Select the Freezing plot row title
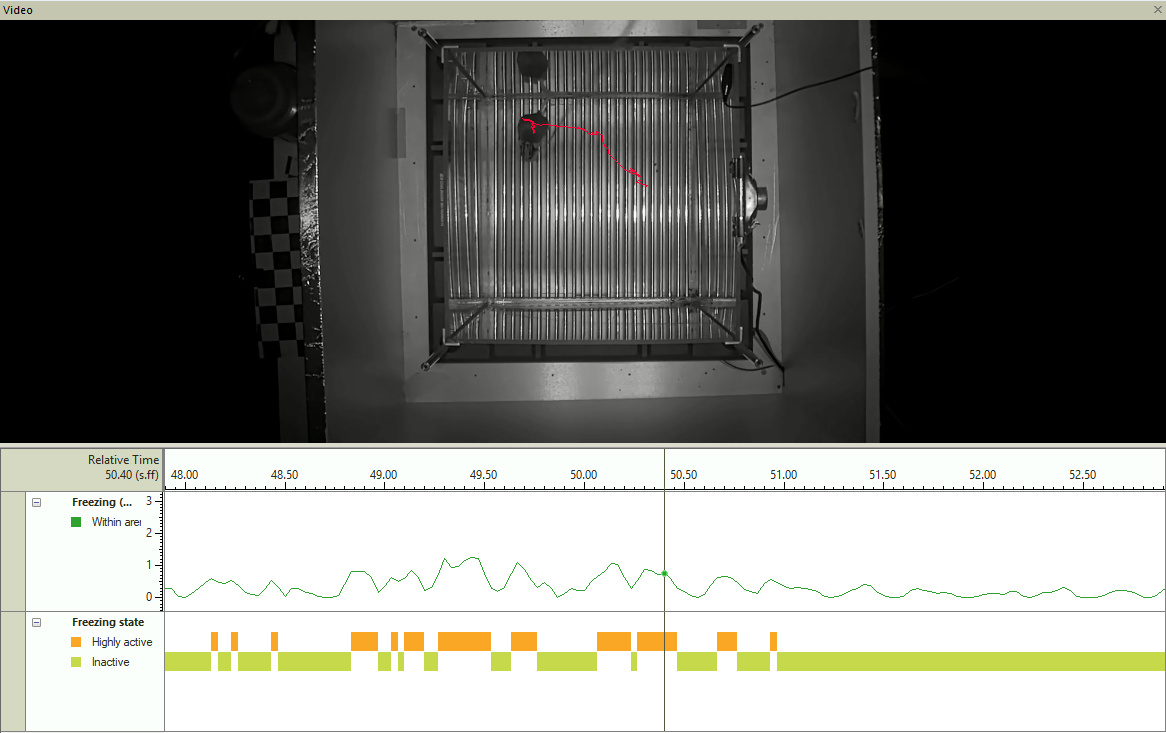1166x733 pixels. click(x=102, y=502)
